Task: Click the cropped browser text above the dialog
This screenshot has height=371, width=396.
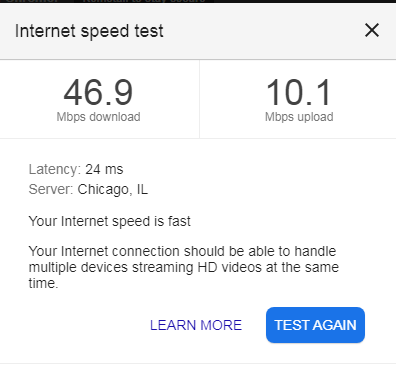Action: coord(106,1)
